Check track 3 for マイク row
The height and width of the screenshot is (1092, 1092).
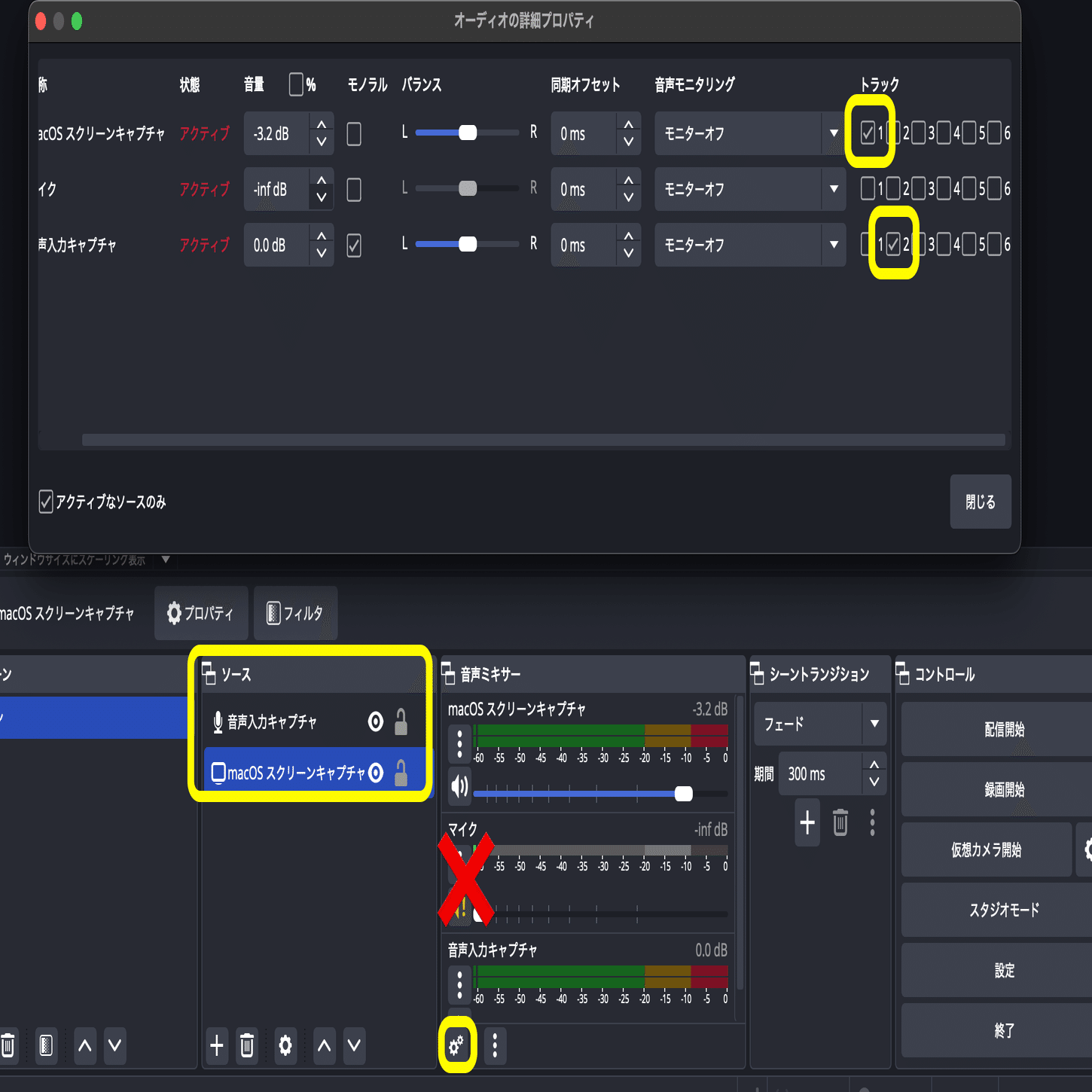[919, 188]
